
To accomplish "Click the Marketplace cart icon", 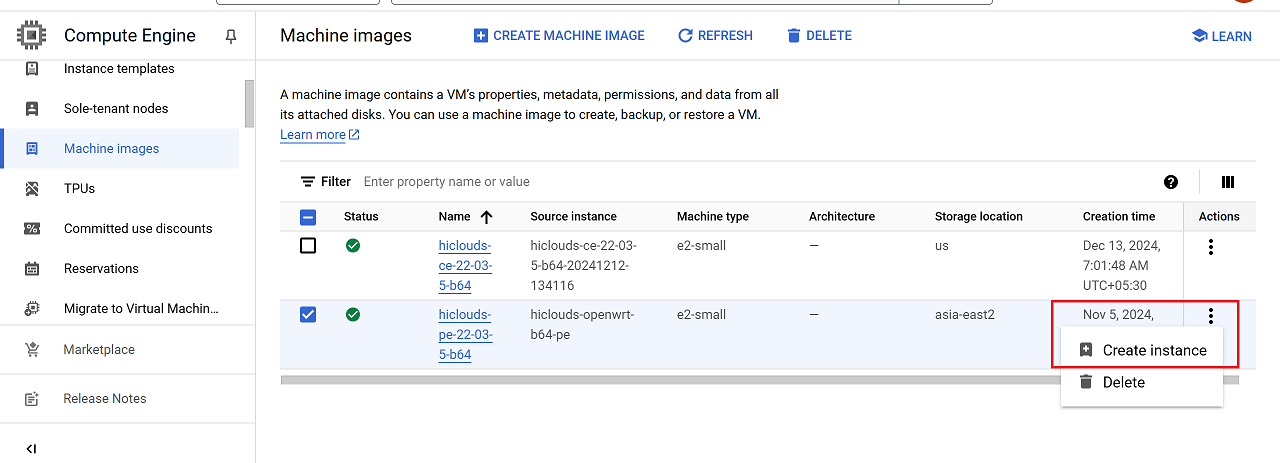I will point(32,350).
